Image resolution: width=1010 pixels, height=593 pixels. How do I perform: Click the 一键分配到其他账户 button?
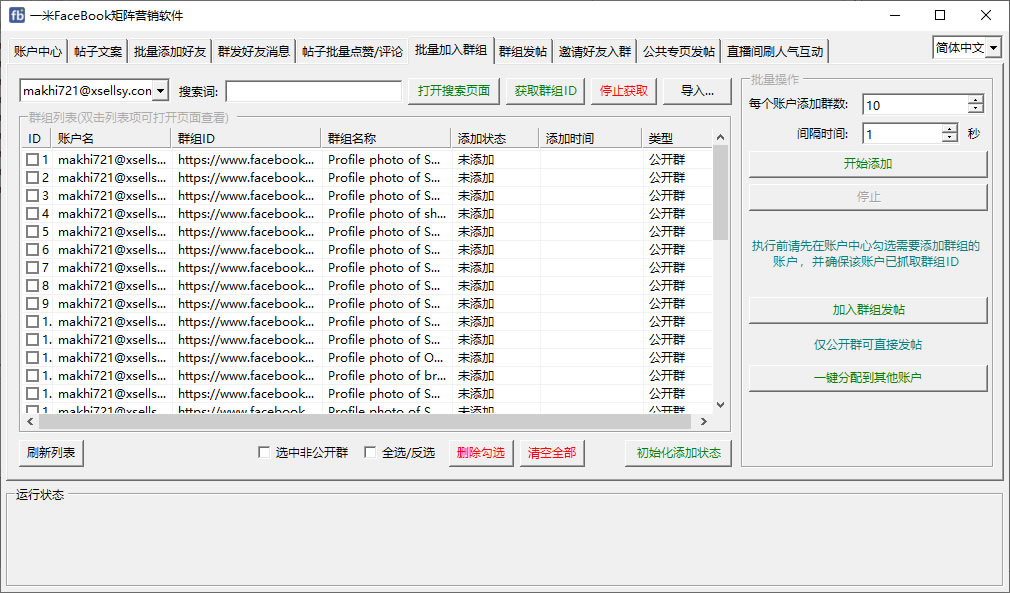[868, 378]
